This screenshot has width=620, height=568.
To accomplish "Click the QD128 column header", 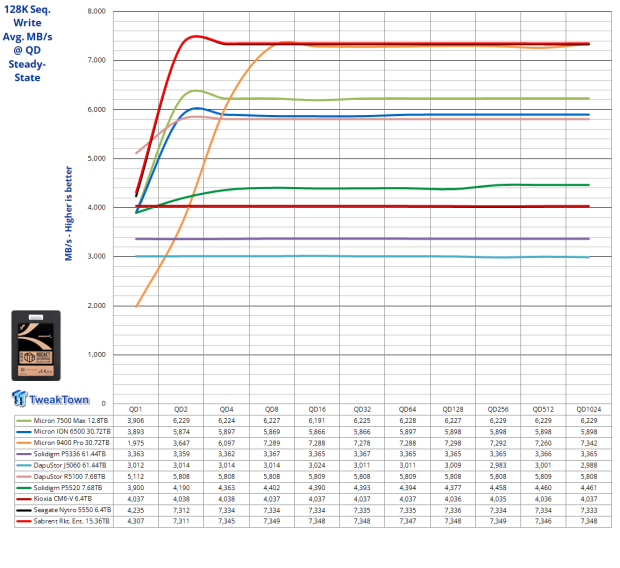I will coord(453,409).
